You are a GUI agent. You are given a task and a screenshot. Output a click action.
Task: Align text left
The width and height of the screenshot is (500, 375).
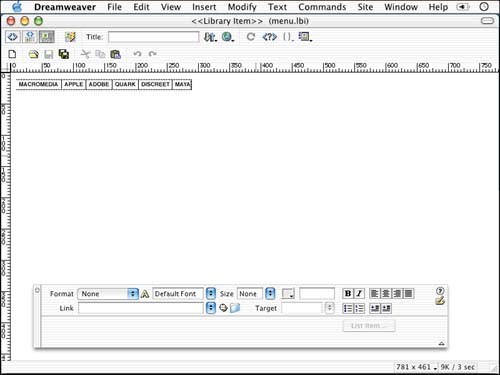(x=375, y=294)
